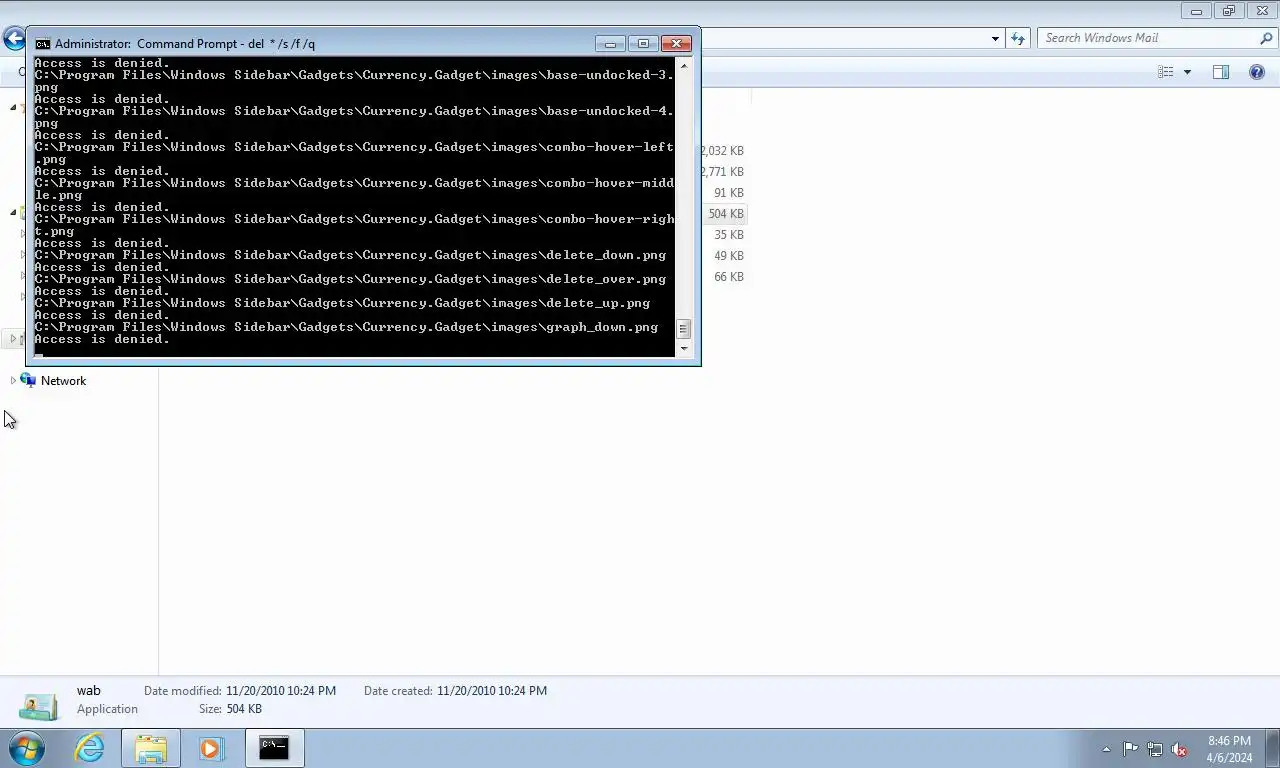
Task: Select the file sized 35 KB
Action: pyautogui.click(x=728, y=235)
